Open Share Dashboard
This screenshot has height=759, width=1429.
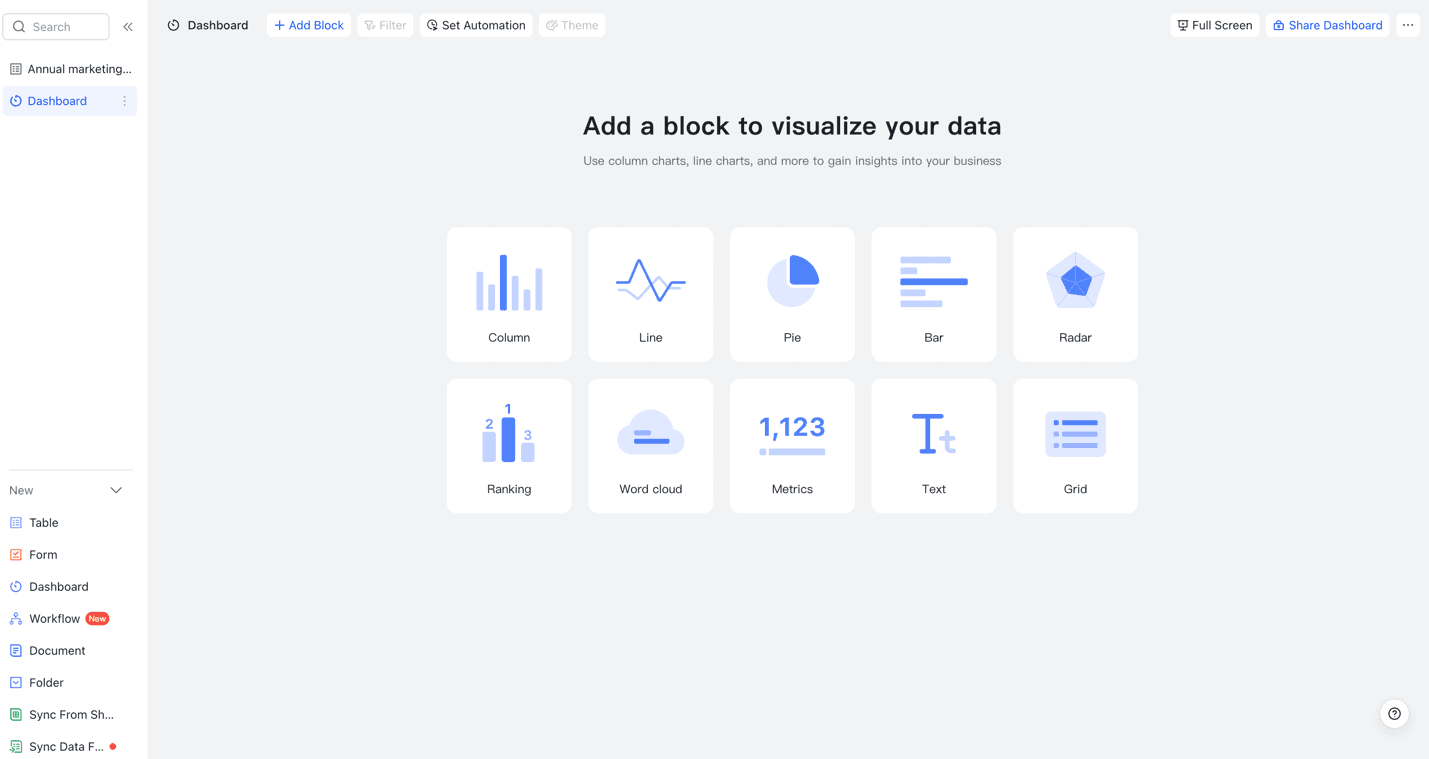(1327, 25)
